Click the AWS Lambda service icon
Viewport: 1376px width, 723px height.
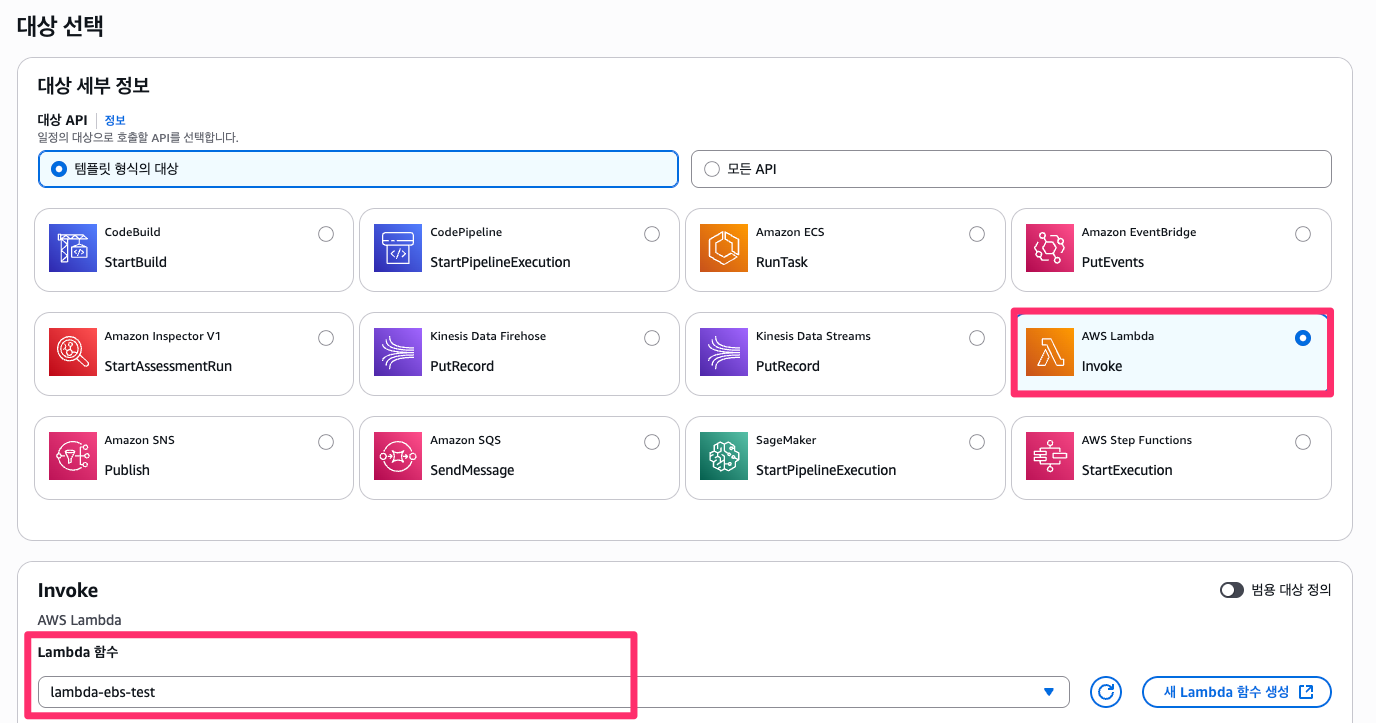[1050, 352]
